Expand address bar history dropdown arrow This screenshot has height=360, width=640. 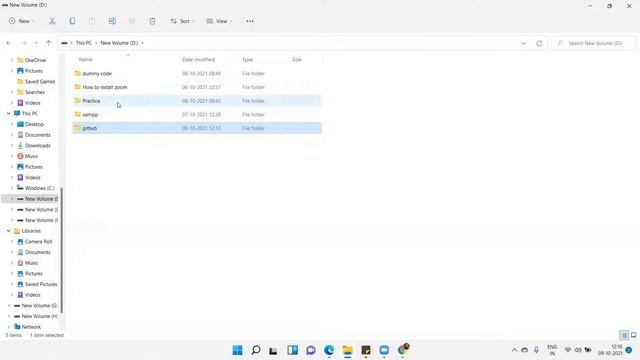click(524, 43)
